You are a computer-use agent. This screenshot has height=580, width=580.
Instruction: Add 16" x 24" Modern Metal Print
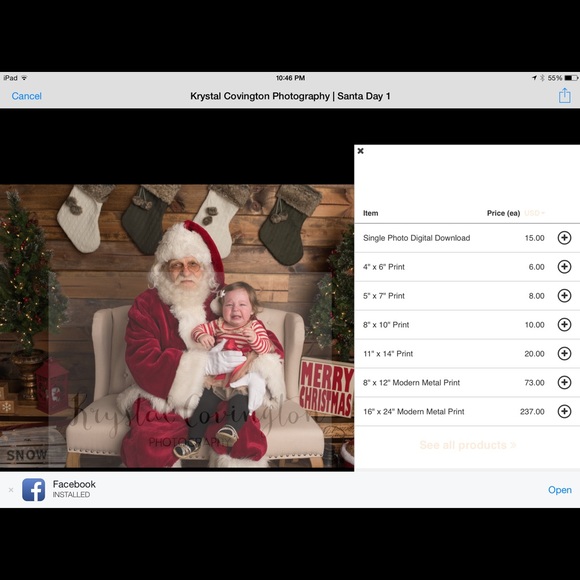(564, 411)
